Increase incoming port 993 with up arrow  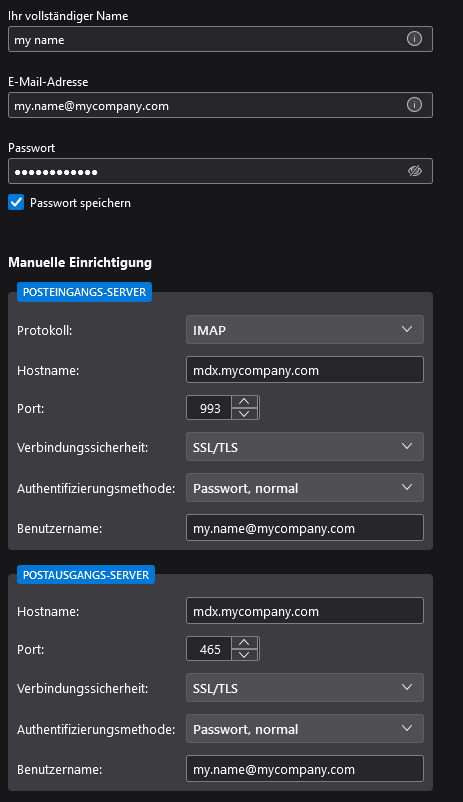point(245,402)
